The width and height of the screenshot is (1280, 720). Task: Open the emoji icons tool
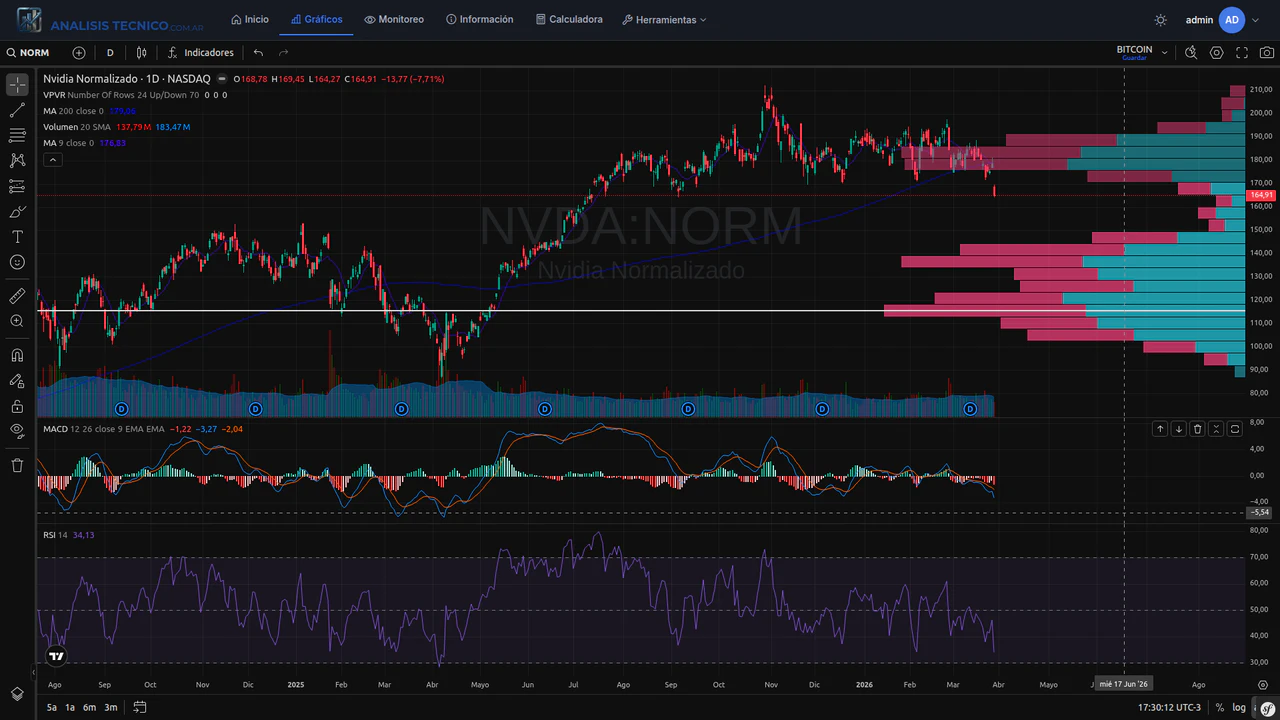[x=17, y=262]
